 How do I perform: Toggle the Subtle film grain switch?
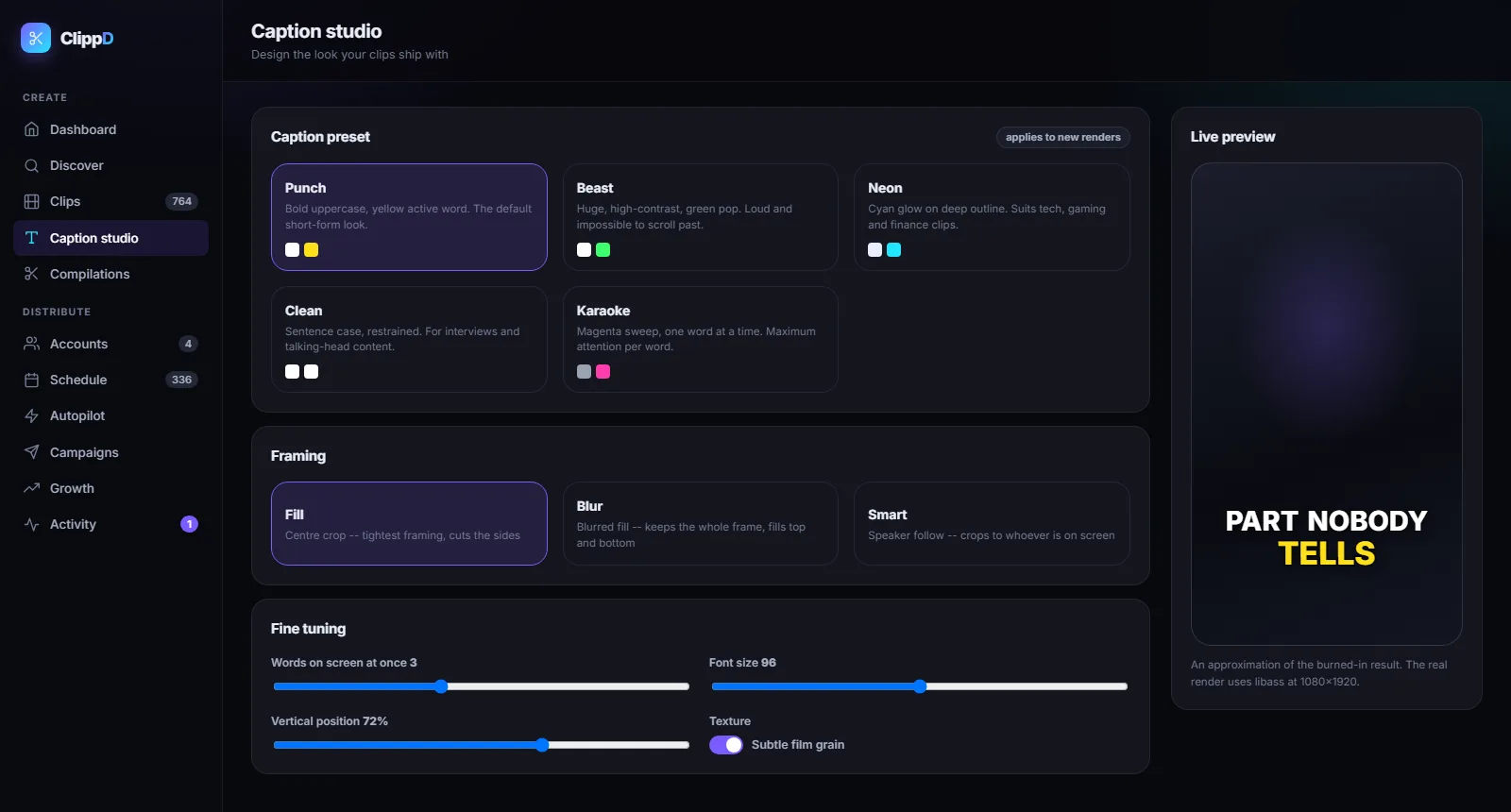coord(726,745)
